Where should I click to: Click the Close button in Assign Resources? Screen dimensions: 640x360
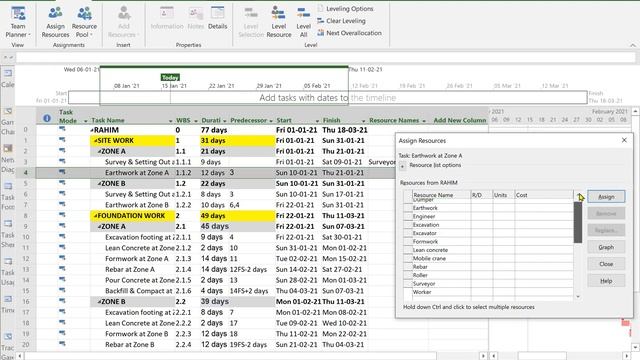606,264
